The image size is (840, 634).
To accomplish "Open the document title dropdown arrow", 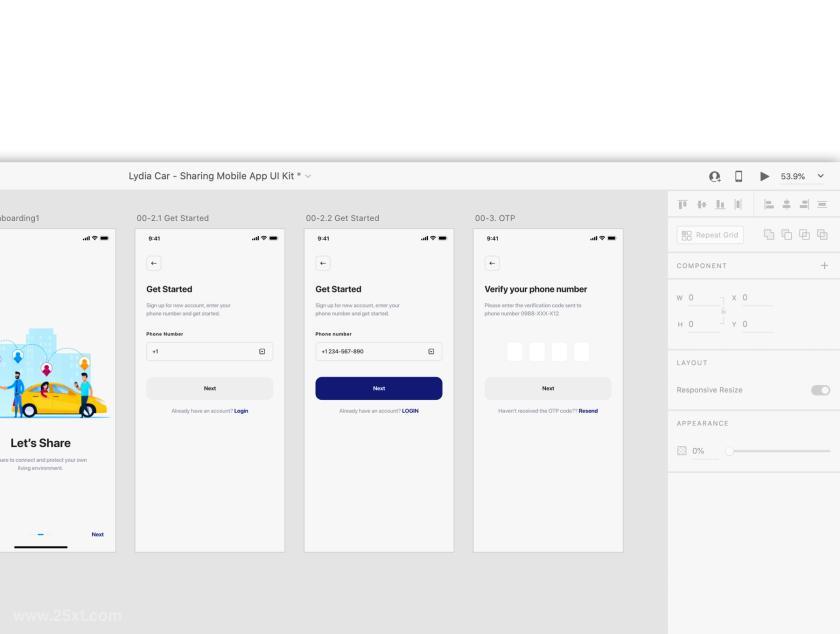I will pyautogui.click(x=308, y=176).
